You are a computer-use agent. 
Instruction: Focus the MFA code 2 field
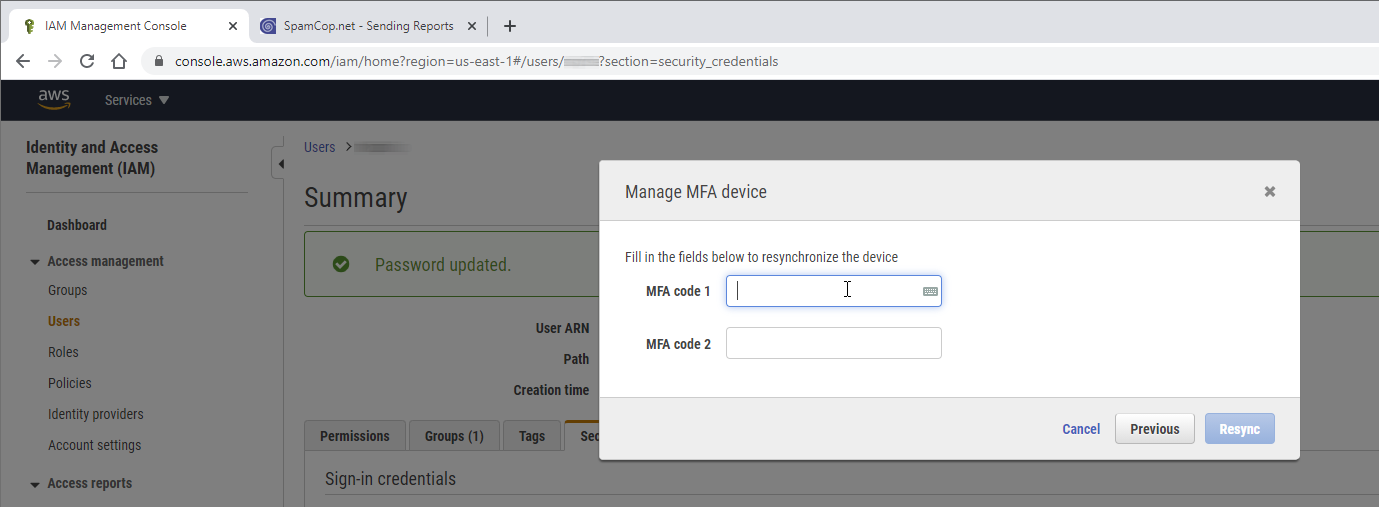tap(833, 343)
